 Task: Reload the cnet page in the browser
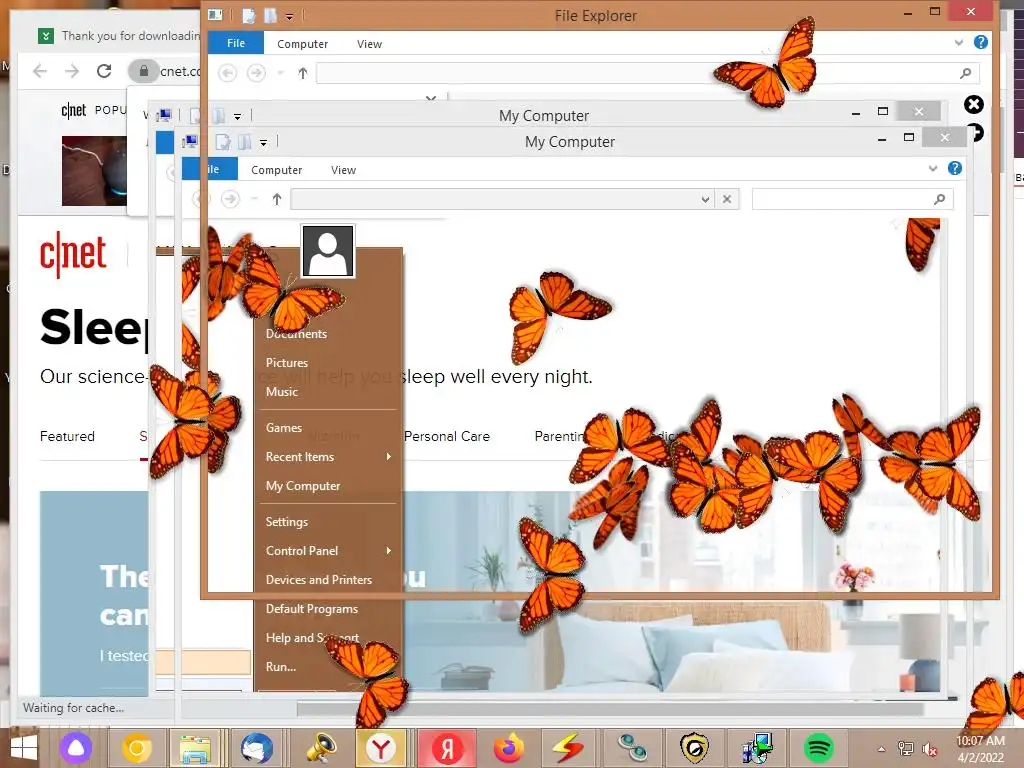click(x=104, y=71)
